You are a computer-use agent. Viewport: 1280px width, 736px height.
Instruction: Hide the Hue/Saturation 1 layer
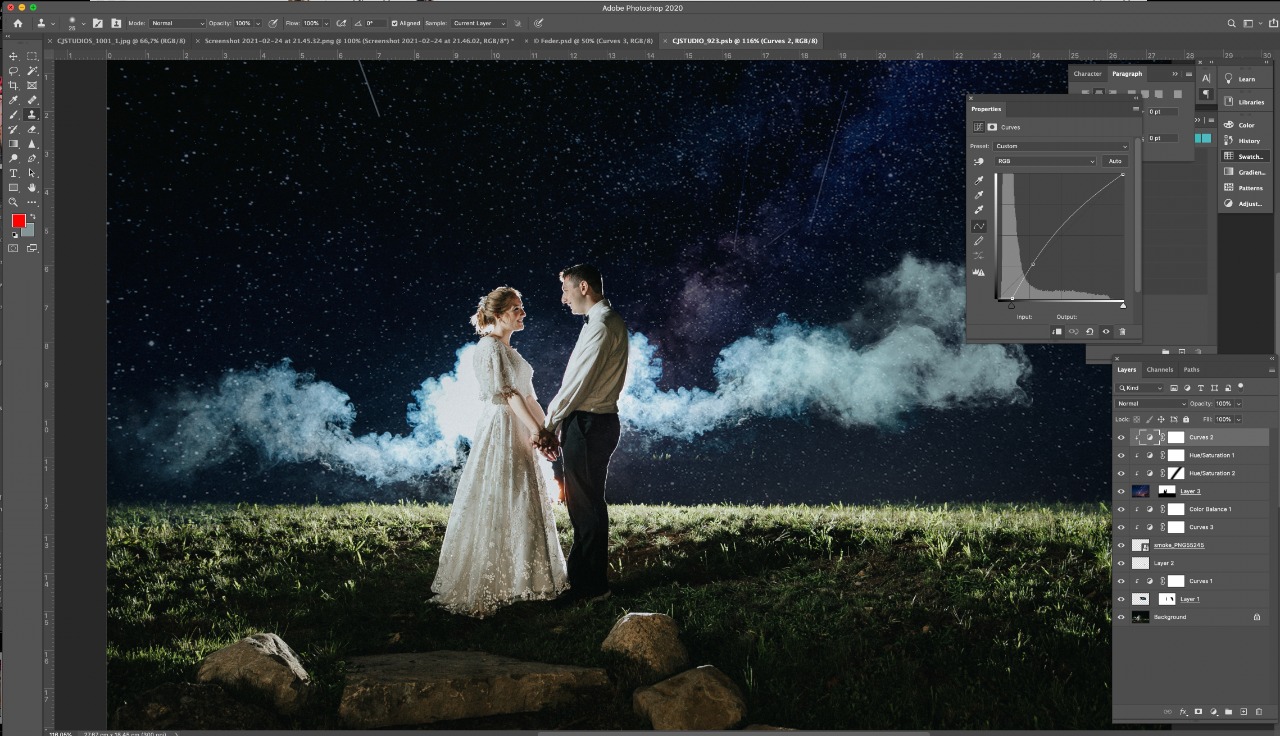[x=1120, y=455]
